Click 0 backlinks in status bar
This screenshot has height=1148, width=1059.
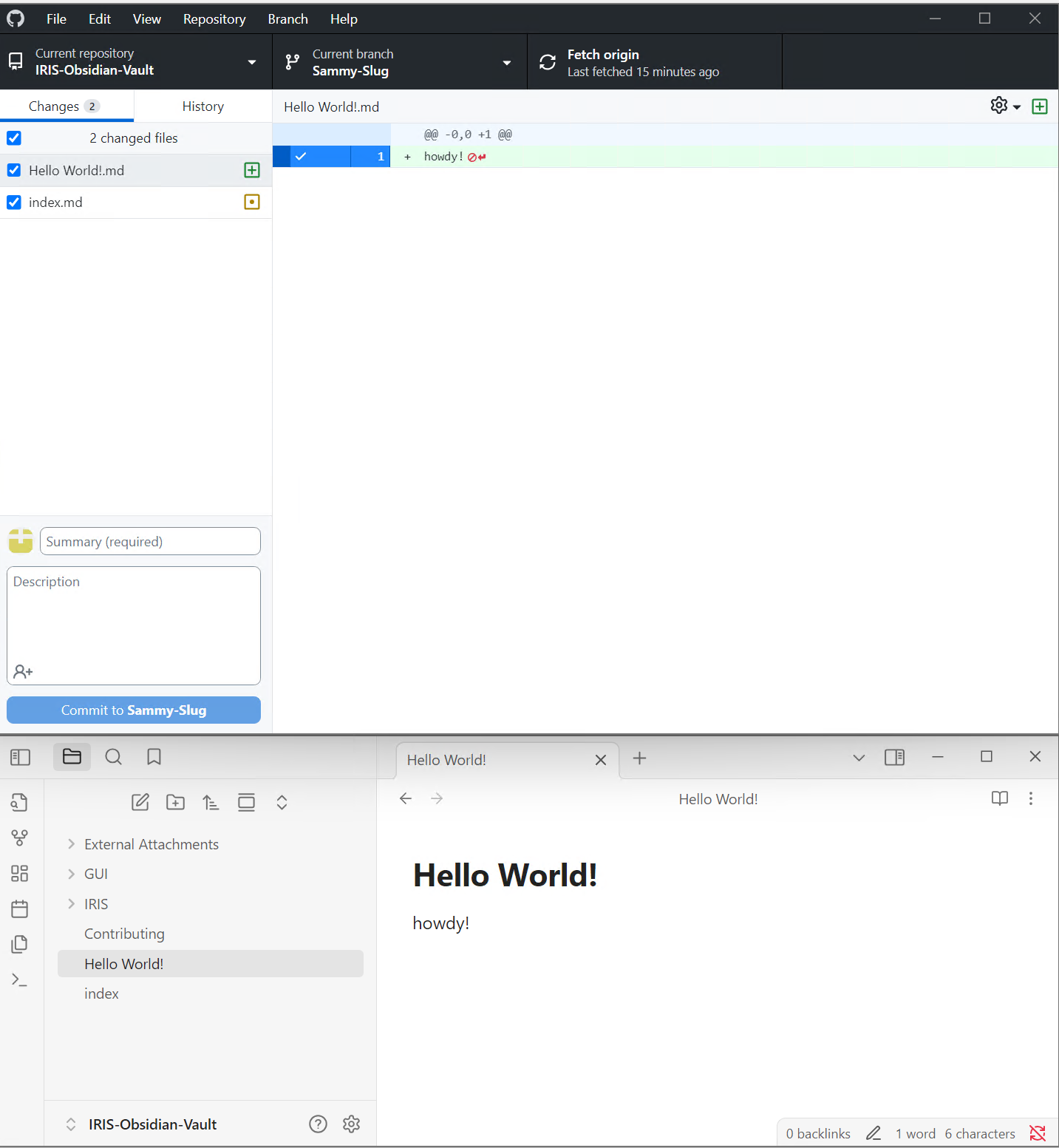pos(818,1133)
